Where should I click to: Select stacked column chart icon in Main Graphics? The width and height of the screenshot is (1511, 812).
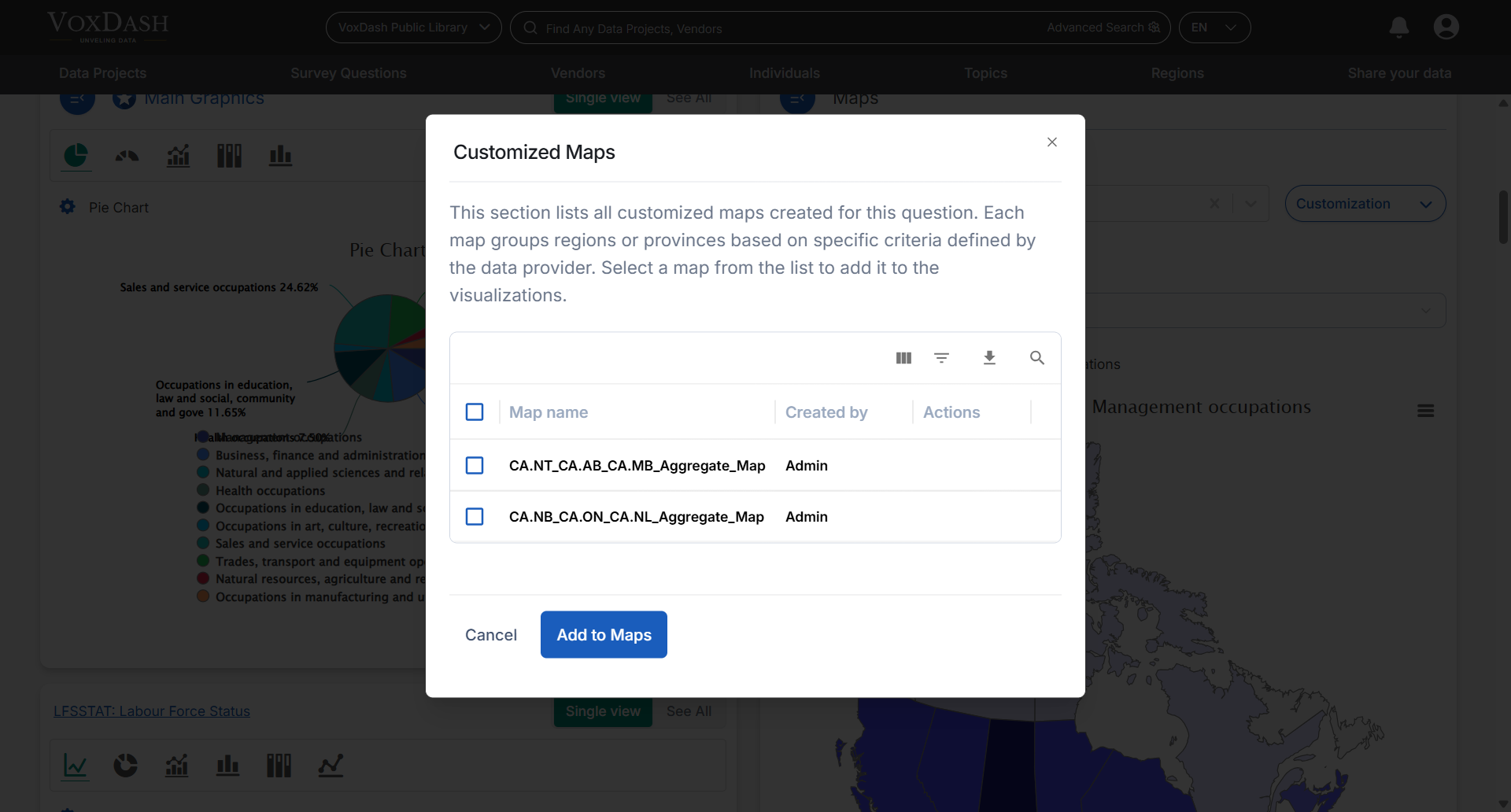coord(229,156)
